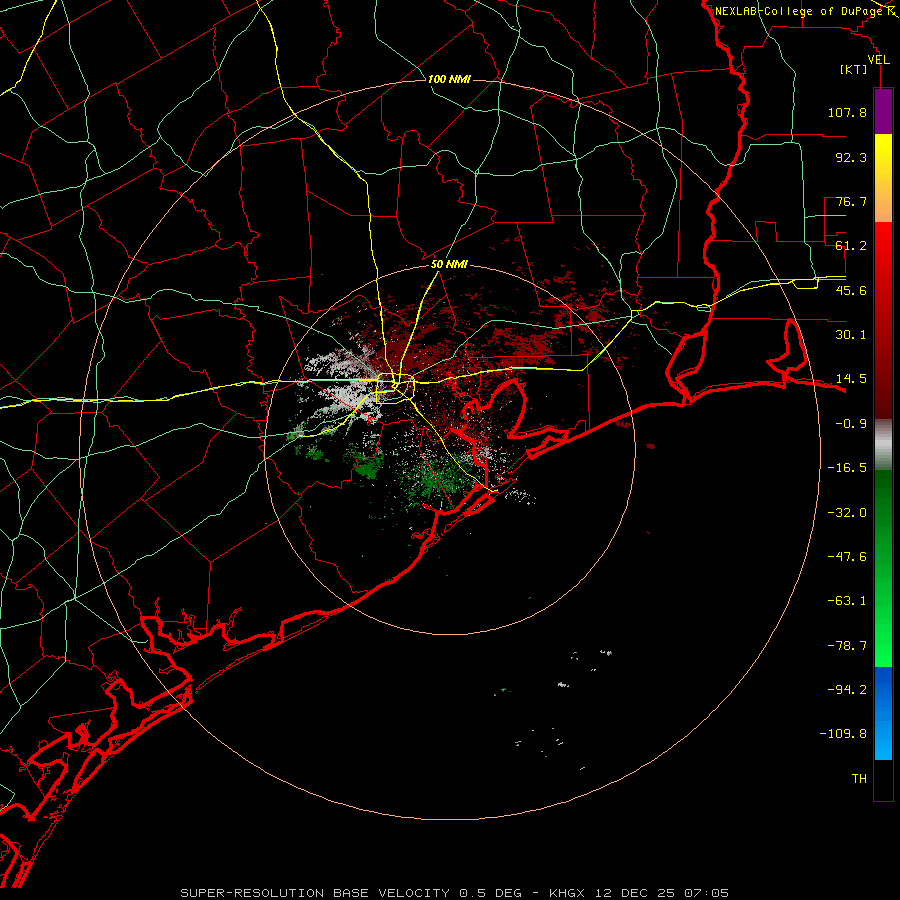Click the KHGX station identifier in caption
The image size is (900, 900).
pos(567,893)
